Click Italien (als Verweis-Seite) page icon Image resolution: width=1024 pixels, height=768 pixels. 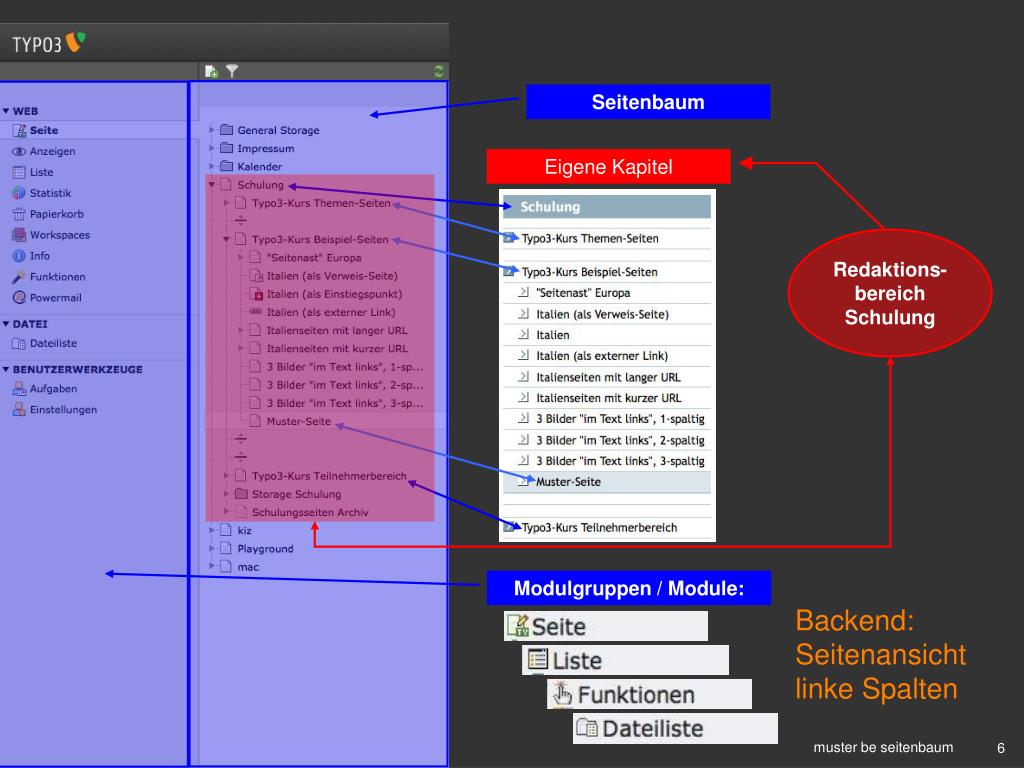(256, 276)
